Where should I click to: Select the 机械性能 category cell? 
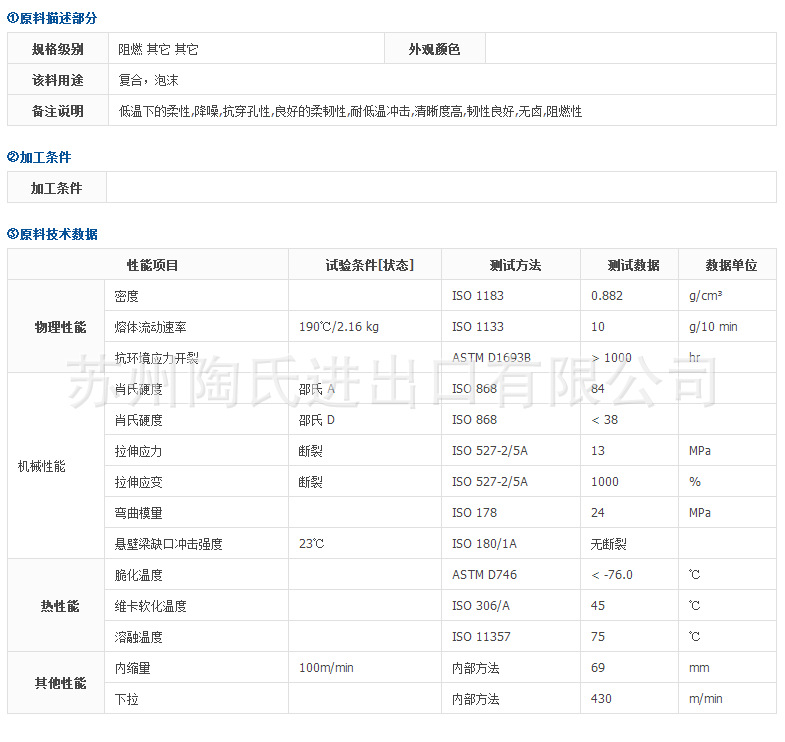(56, 466)
